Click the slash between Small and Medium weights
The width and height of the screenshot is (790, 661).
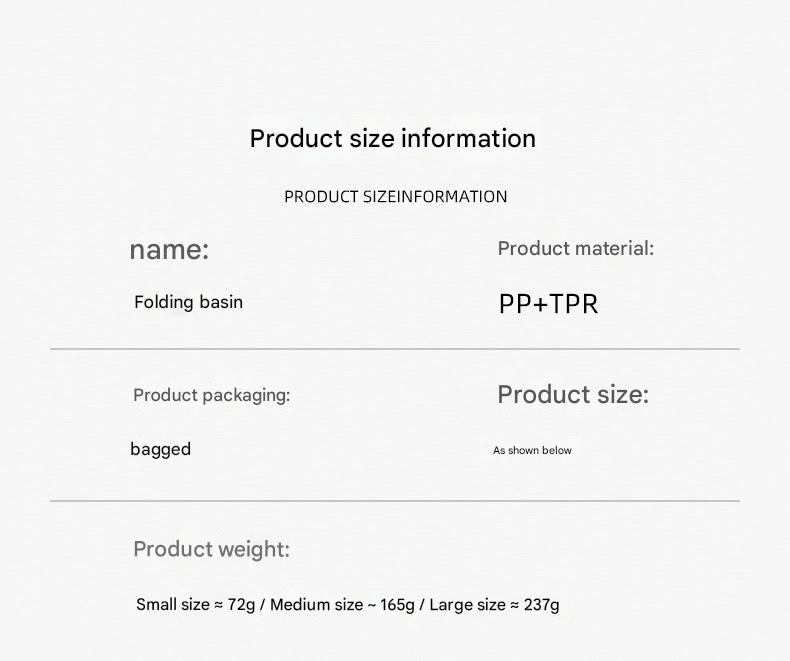pyautogui.click(x=263, y=605)
